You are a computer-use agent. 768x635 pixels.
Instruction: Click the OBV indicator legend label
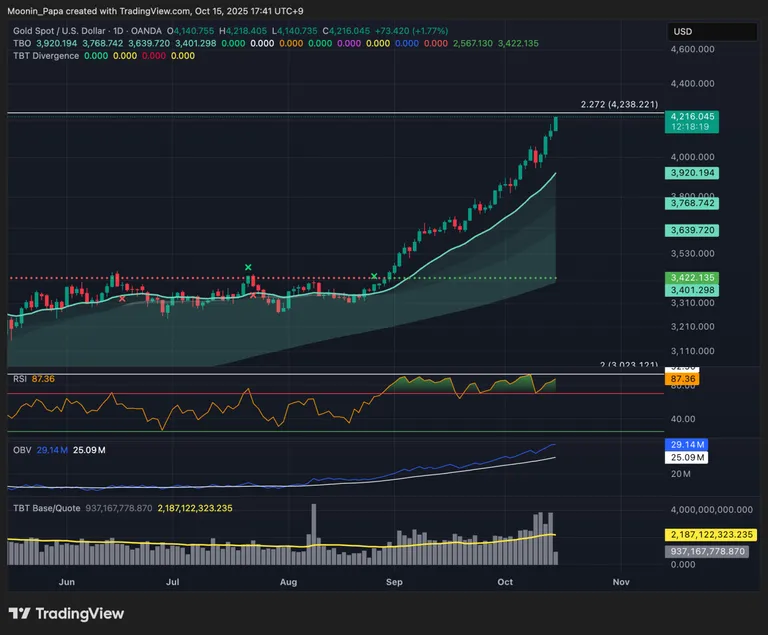[x=20, y=451]
